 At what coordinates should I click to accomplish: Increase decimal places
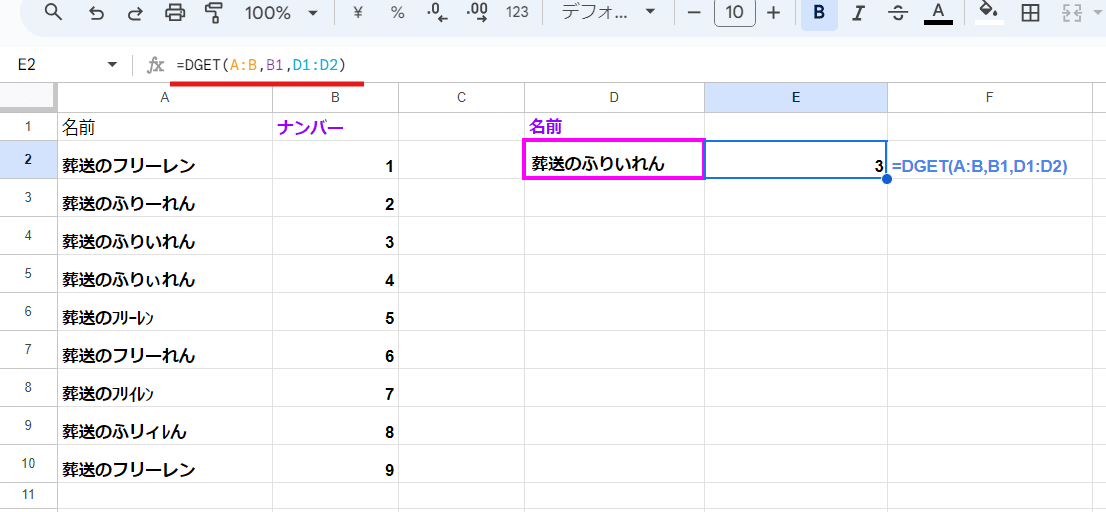(x=478, y=12)
